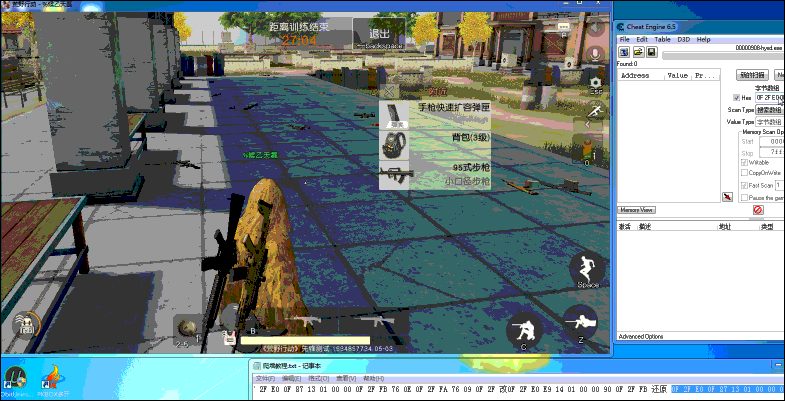785x401 pixels.
Task: Open Notepad 帮助(H) menu
Action: click(x=373, y=378)
